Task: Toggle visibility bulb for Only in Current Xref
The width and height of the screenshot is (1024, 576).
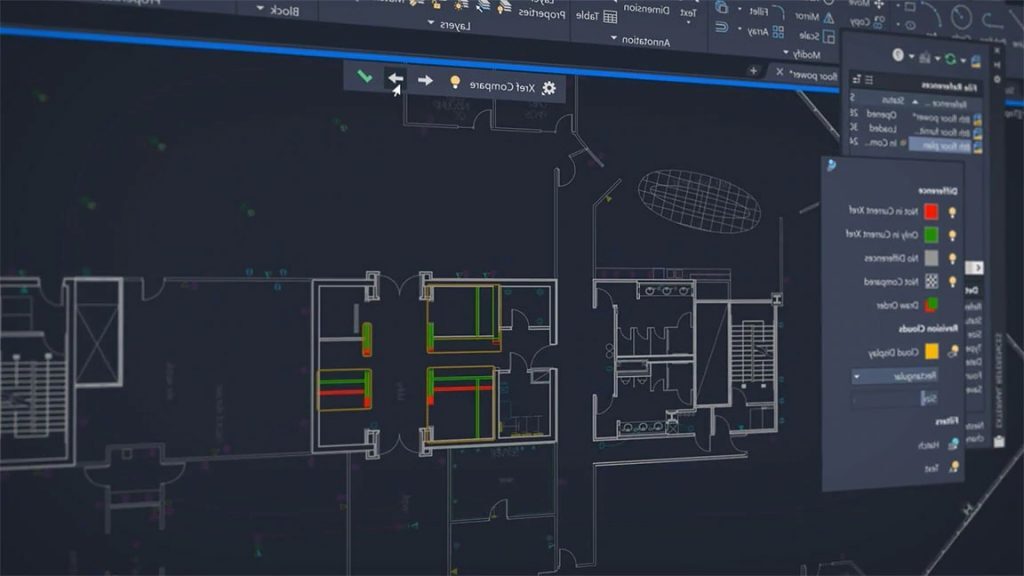Action: click(951, 235)
